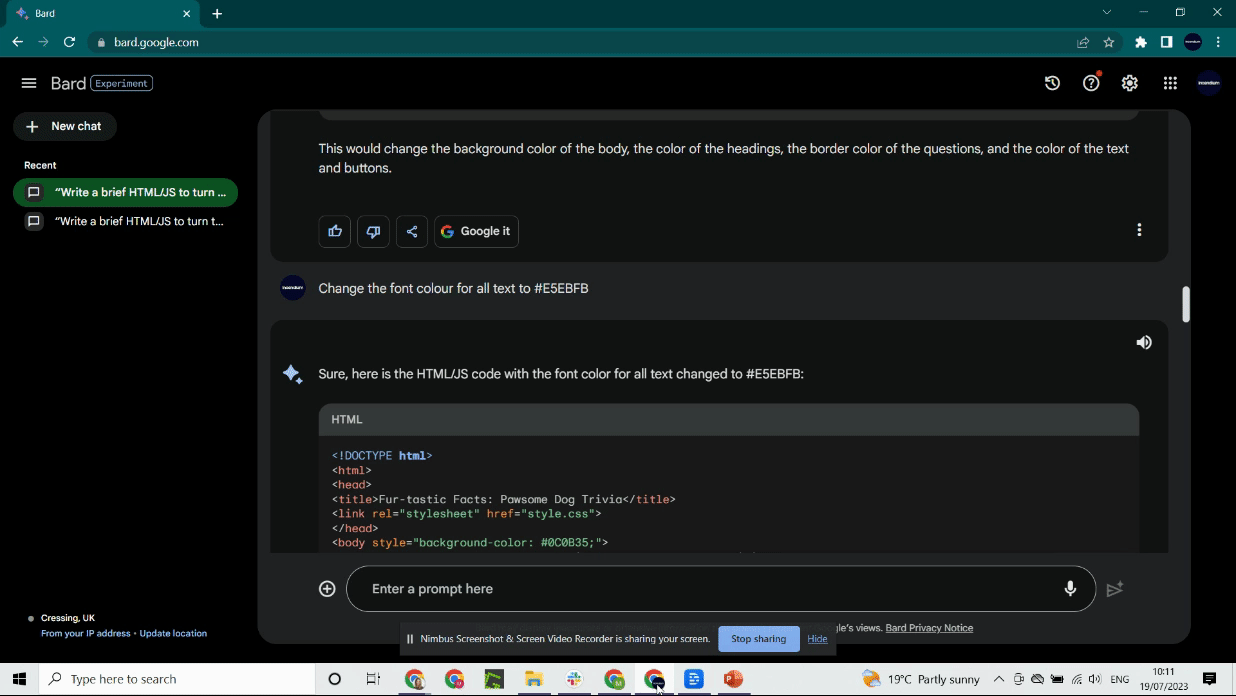
Task: Click the share this page icon in address bar
Action: tap(1083, 42)
